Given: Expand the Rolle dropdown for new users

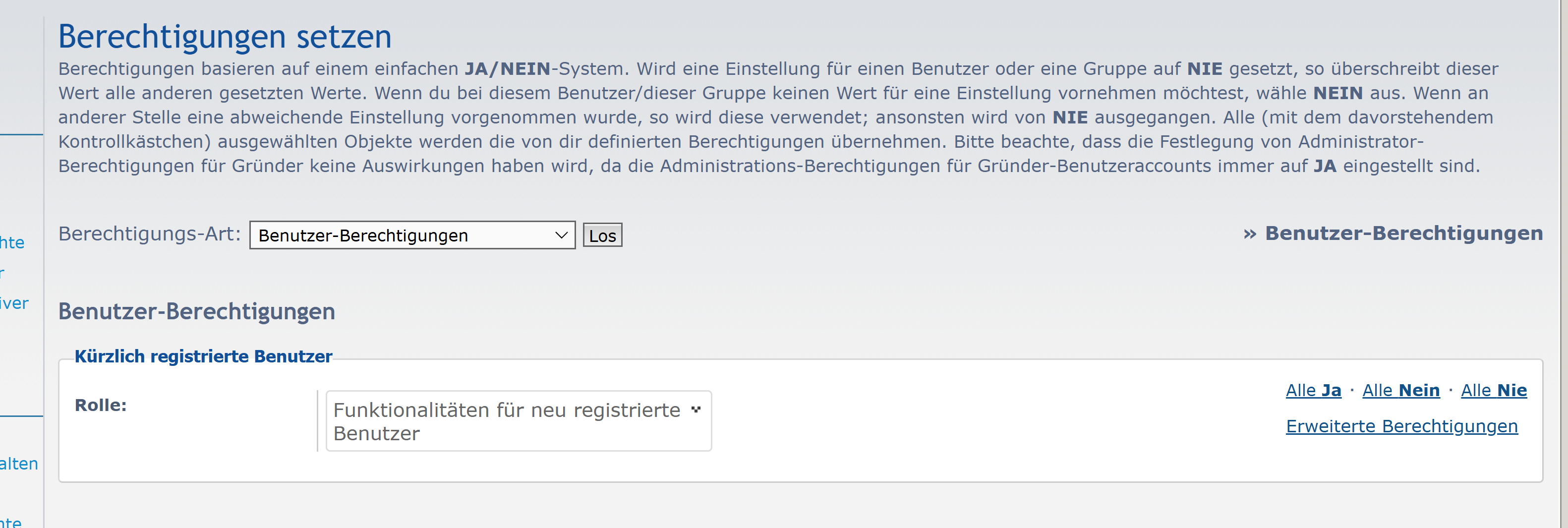Looking at the screenshot, I should (519, 421).
